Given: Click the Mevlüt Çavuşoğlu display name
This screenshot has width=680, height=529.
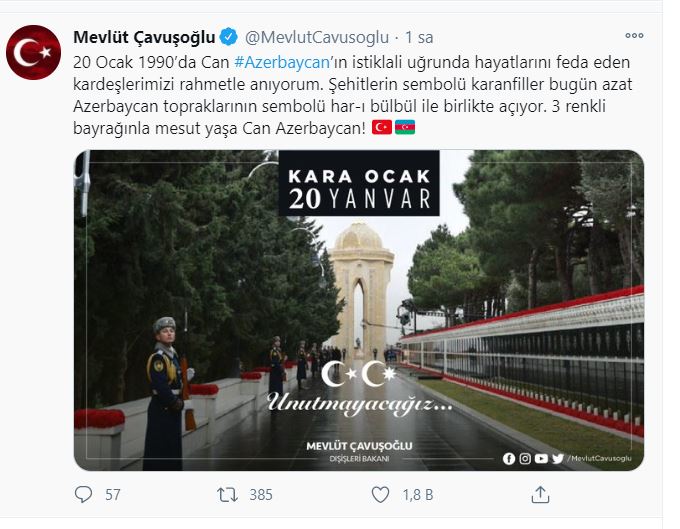Looking at the screenshot, I should tap(144, 37).
